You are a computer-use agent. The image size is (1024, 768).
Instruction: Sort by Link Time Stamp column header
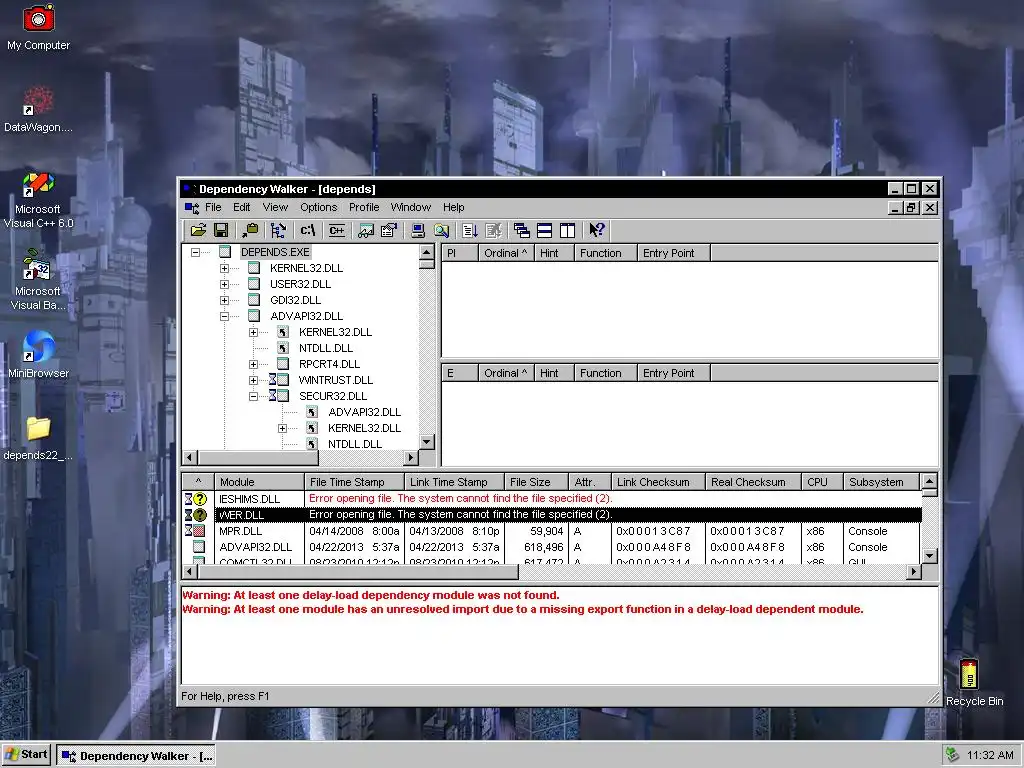[x=454, y=482]
